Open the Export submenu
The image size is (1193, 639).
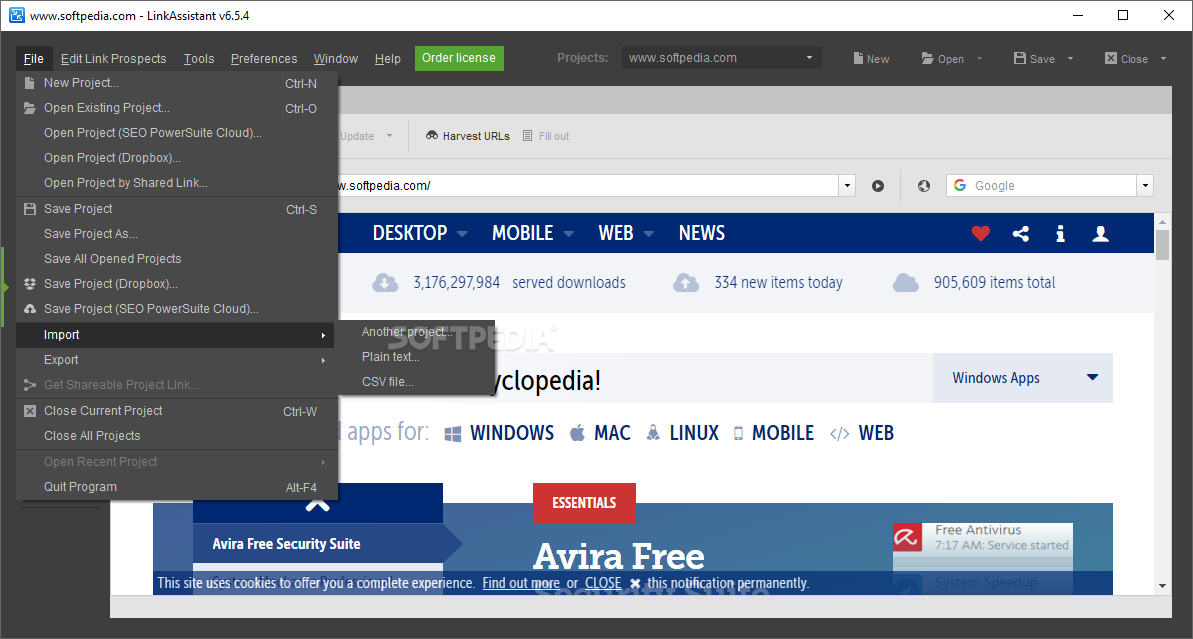[x=177, y=360]
